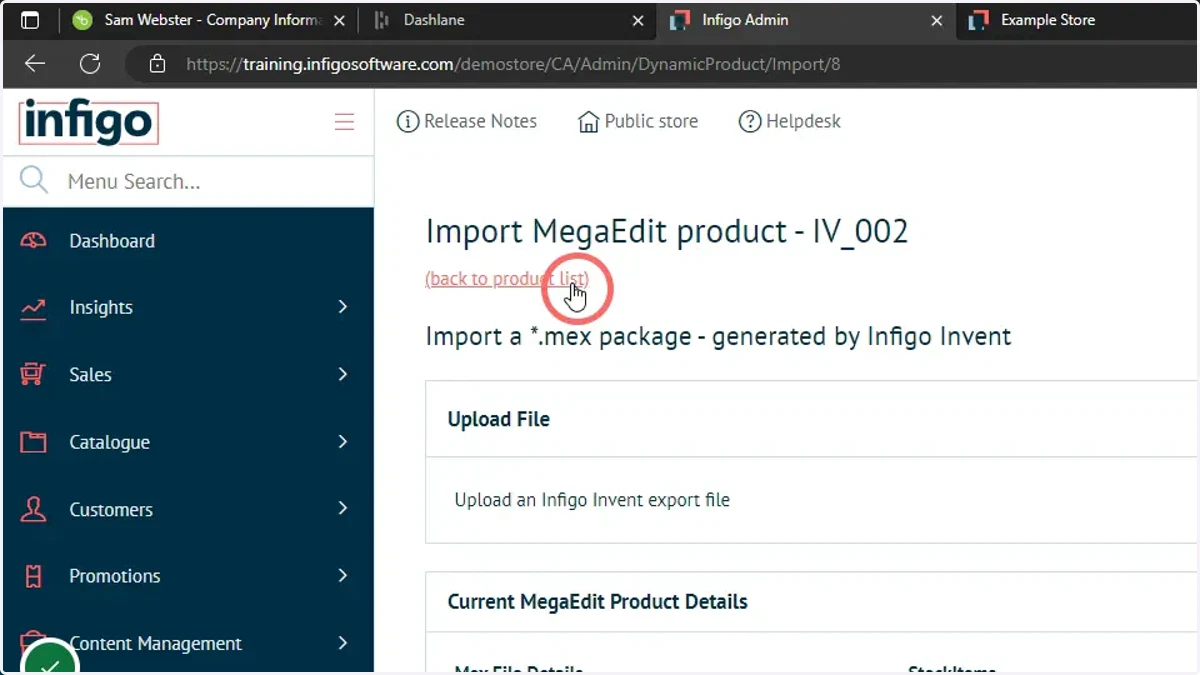Image resolution: width=1200 pixels, height=675 pixels.
Task: Click Upload an Infigo Invent export file text
Action: (592, 500)
